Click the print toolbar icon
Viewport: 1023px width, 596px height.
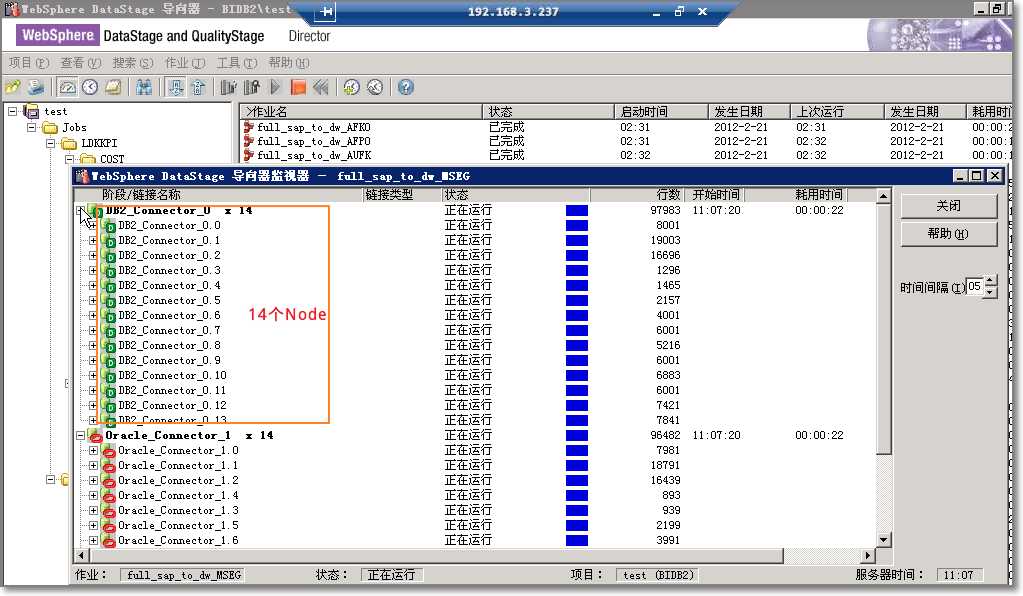coord(36,87)
